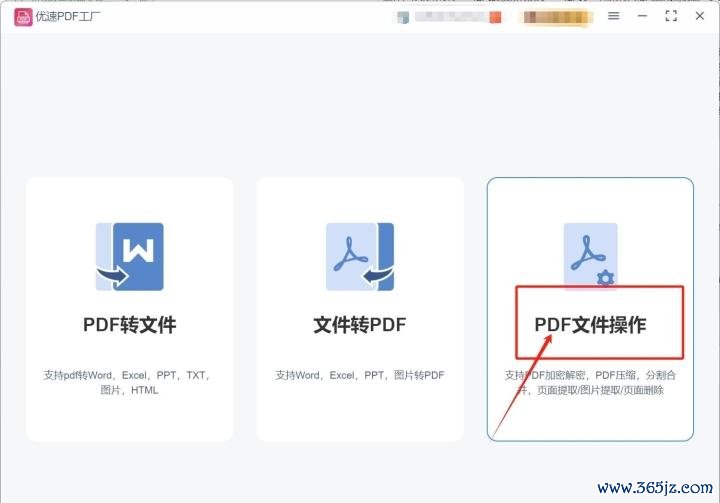This screenshot has height=503, width=720.
Task: Toggle fullscreen for the window
Action: 671,16
